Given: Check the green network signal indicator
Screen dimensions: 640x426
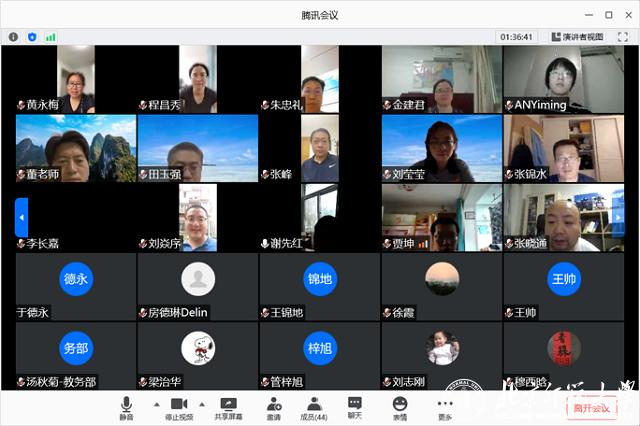Looking at the screenshot, I should (50, 37).
